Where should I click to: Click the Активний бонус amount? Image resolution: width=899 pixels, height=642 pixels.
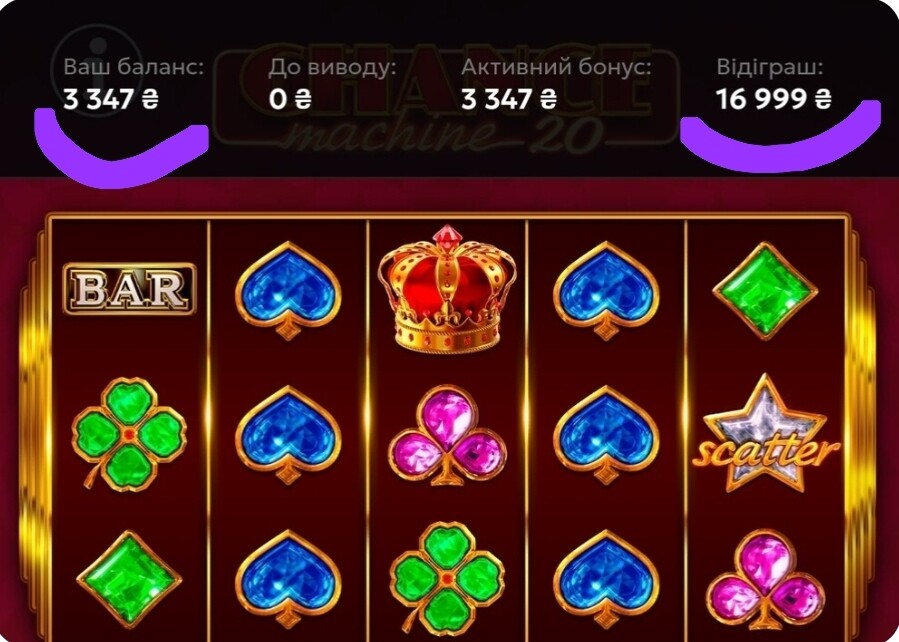click(509, 100)
